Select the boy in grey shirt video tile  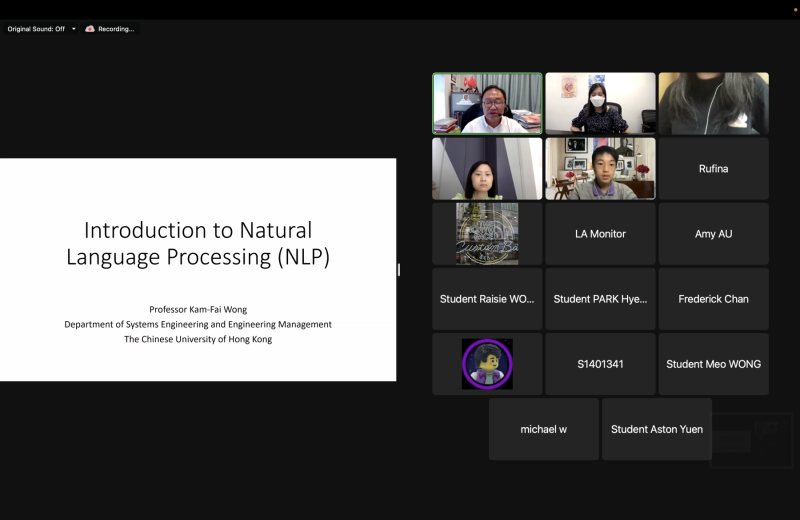[x=601, y=168]
